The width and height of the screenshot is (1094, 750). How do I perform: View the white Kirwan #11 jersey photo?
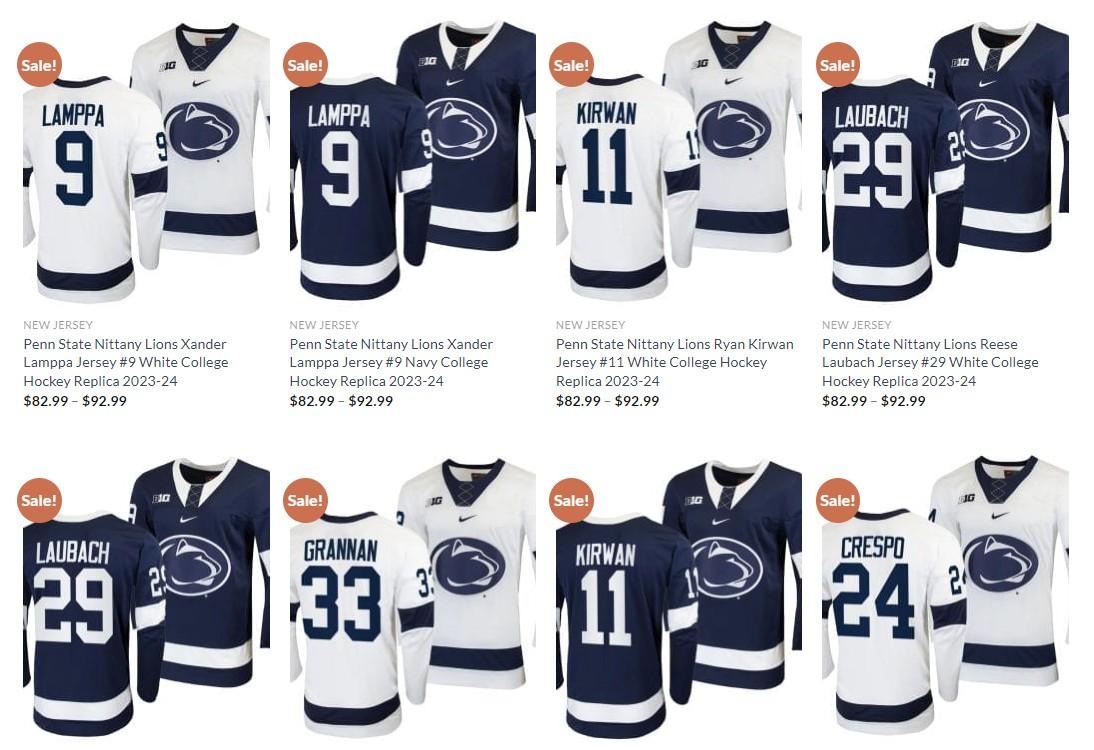coord(679,162)
